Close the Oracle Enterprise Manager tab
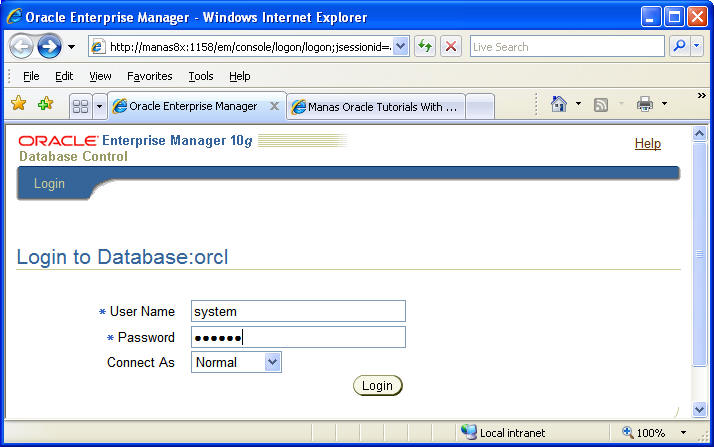Image resolution: width=714 pixels, height=447 pixels. (274, 106)
